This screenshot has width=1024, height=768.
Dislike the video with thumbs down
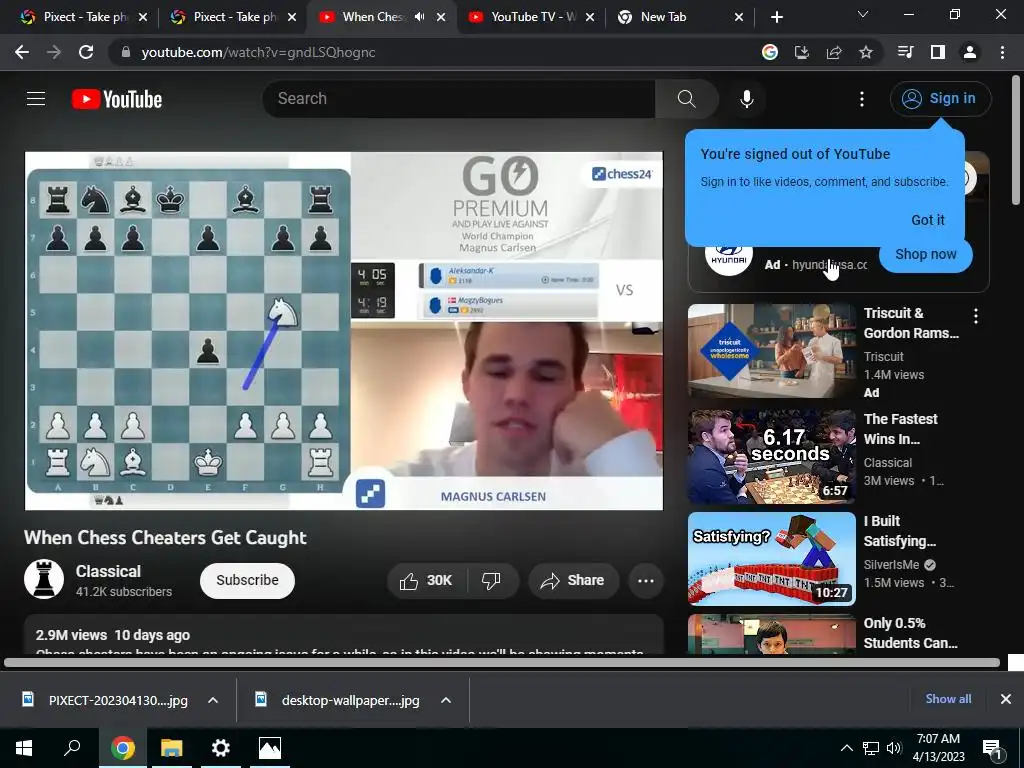(491, 581)
